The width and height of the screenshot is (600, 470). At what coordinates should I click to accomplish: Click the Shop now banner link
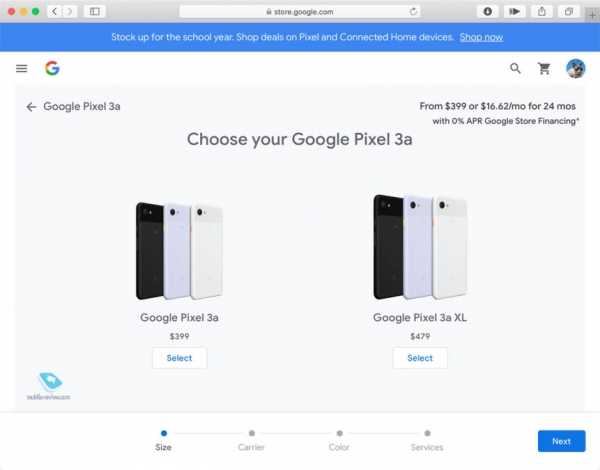point(481,37)
